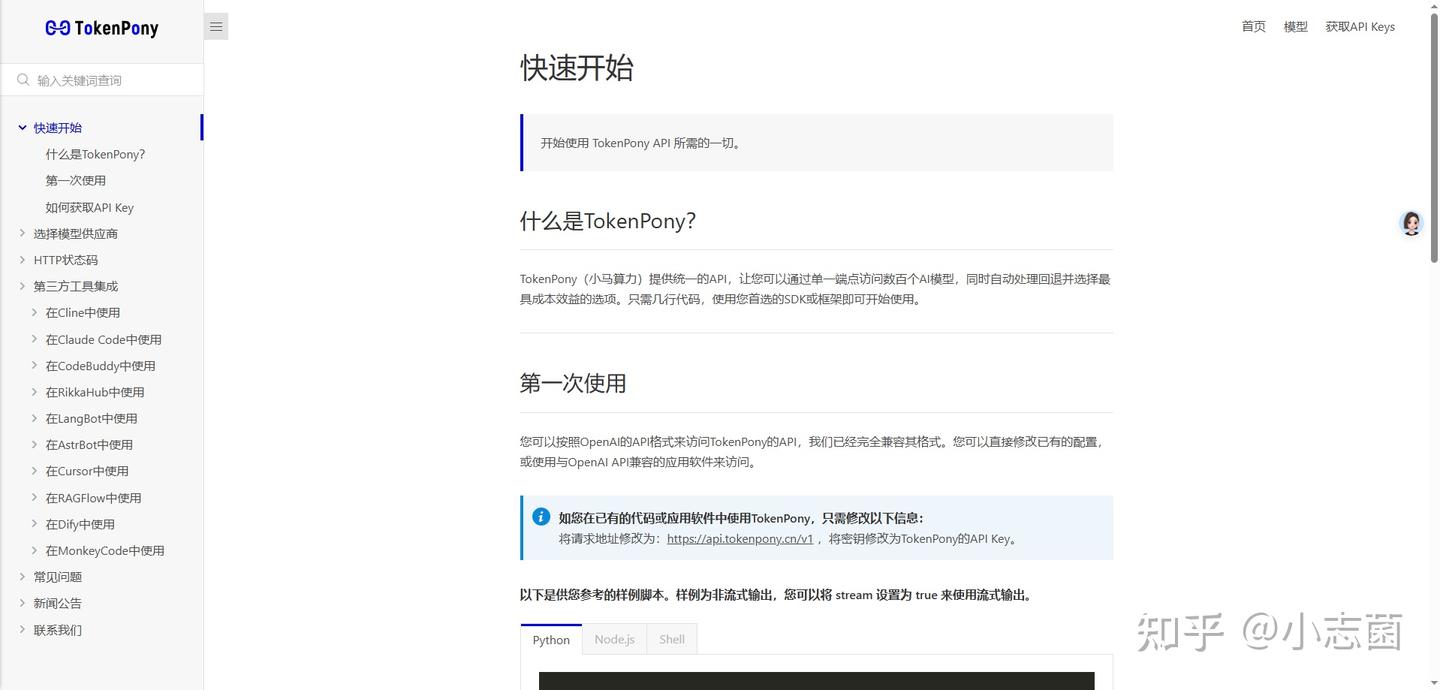Open 在AstrBot中使用 page
Viewport: 1440px width, 690px height.
(x=89, y=445)
